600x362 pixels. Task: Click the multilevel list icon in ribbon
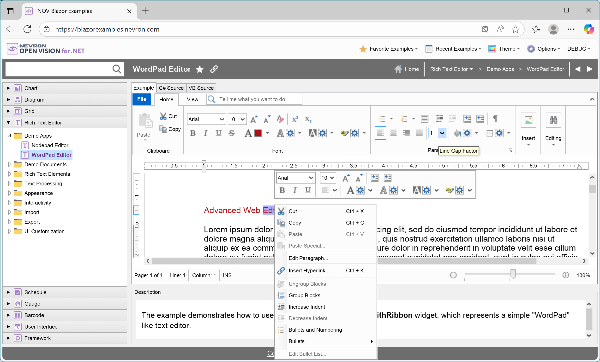[x=424, y=119]
